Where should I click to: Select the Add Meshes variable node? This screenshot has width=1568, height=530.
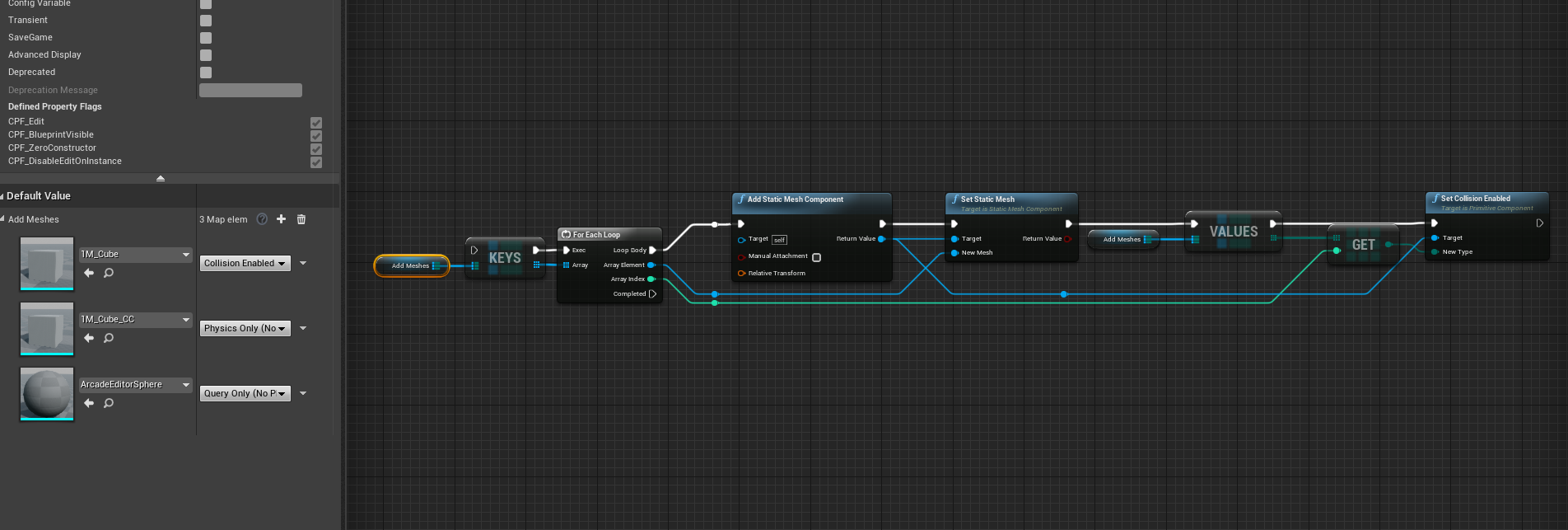pyautogui.click(x=411, y=265)
